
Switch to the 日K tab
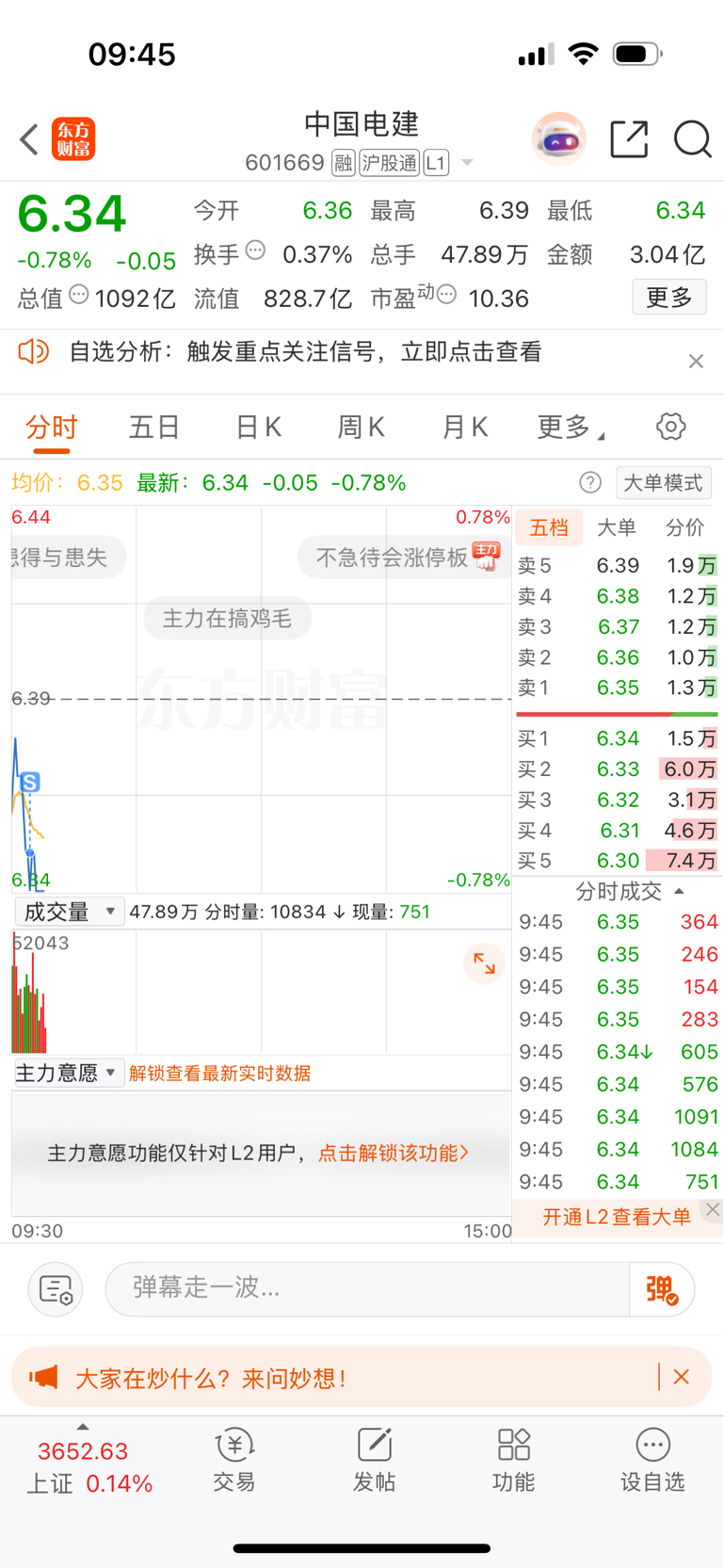click(258, 428)
